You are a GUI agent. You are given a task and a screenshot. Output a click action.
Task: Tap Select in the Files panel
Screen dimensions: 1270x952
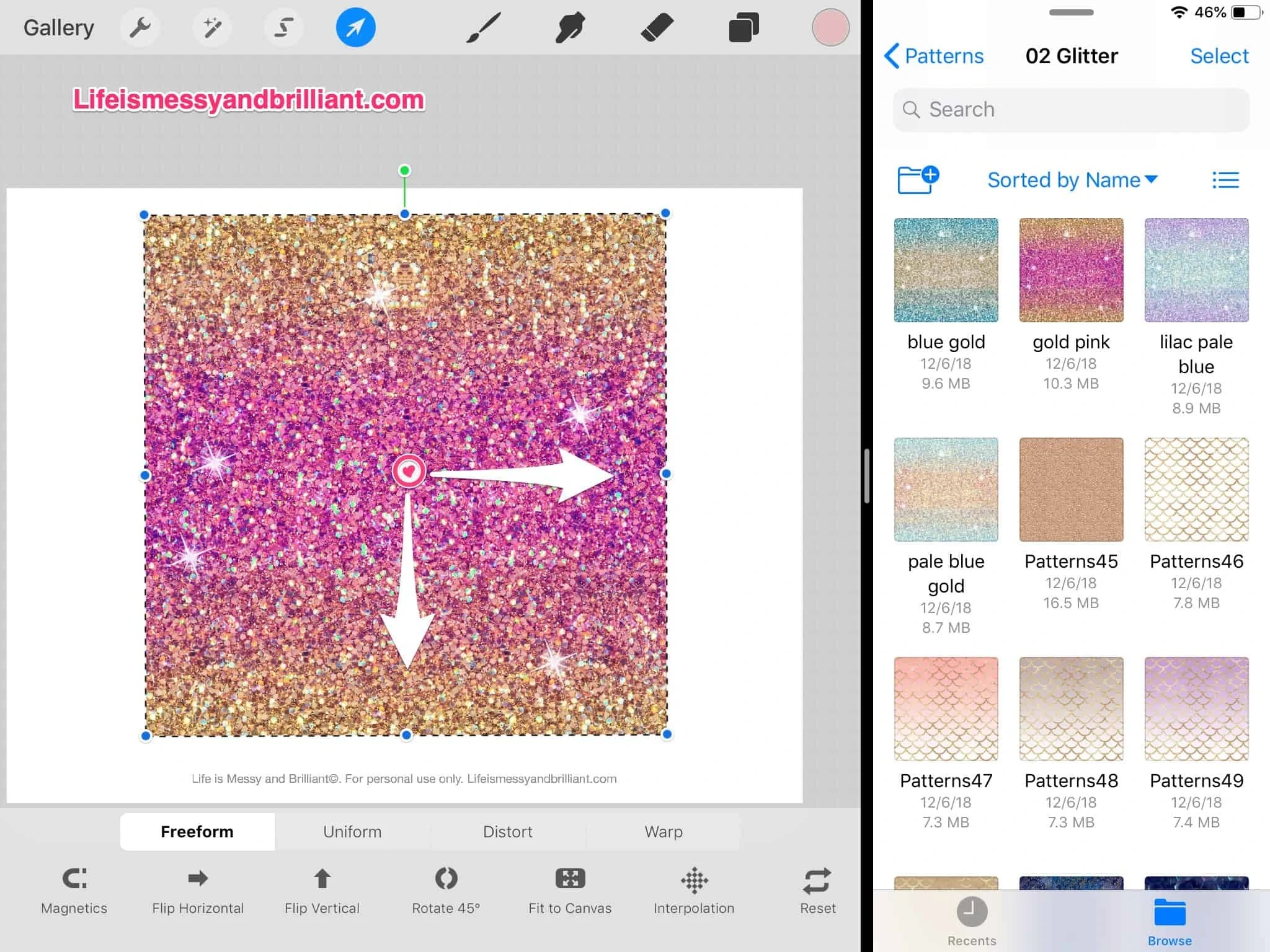(1219, 56)
